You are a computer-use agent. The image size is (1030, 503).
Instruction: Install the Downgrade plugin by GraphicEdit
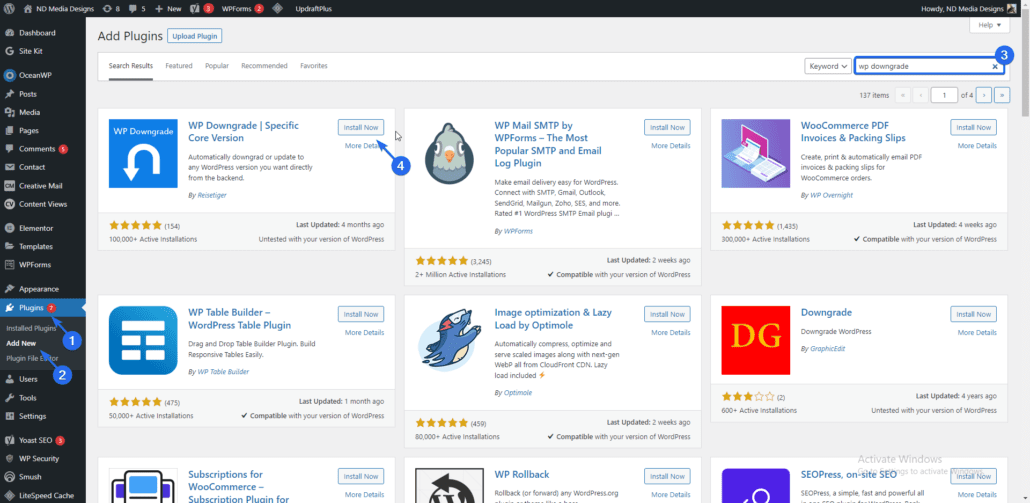coord(974,314)
